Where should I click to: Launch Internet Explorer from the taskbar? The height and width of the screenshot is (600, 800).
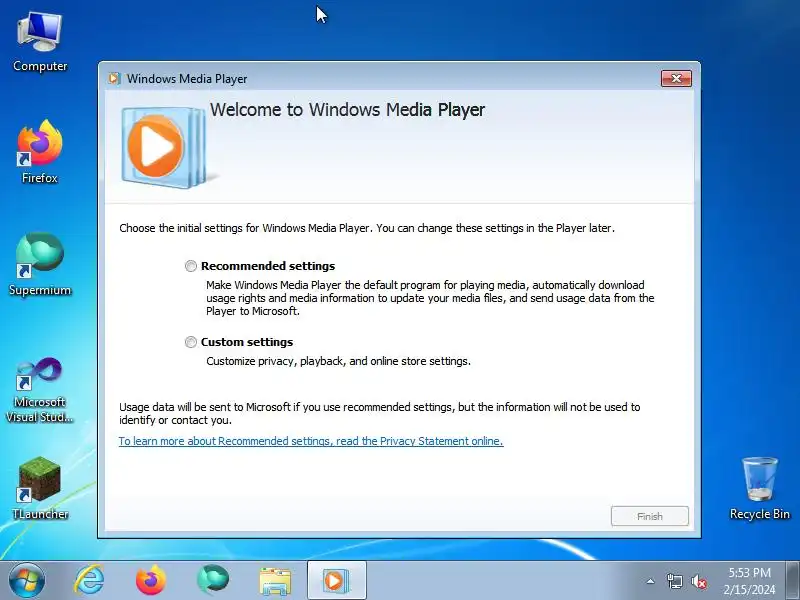(89, 581)
